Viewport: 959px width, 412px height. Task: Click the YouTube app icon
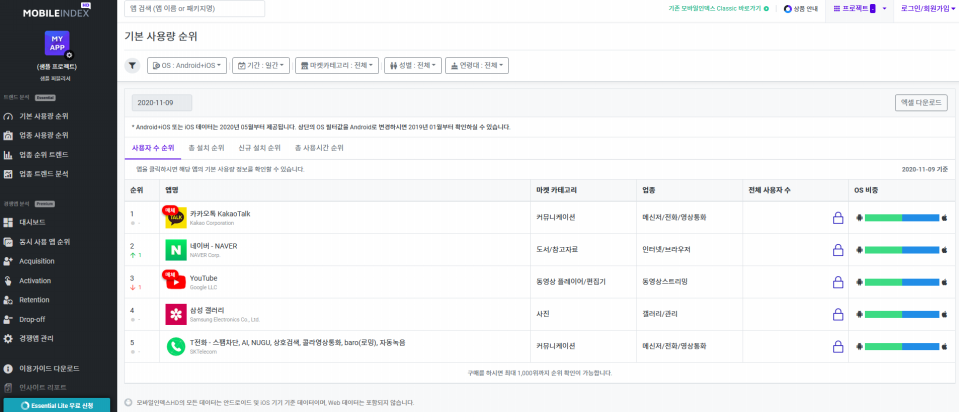coord(175,282)
